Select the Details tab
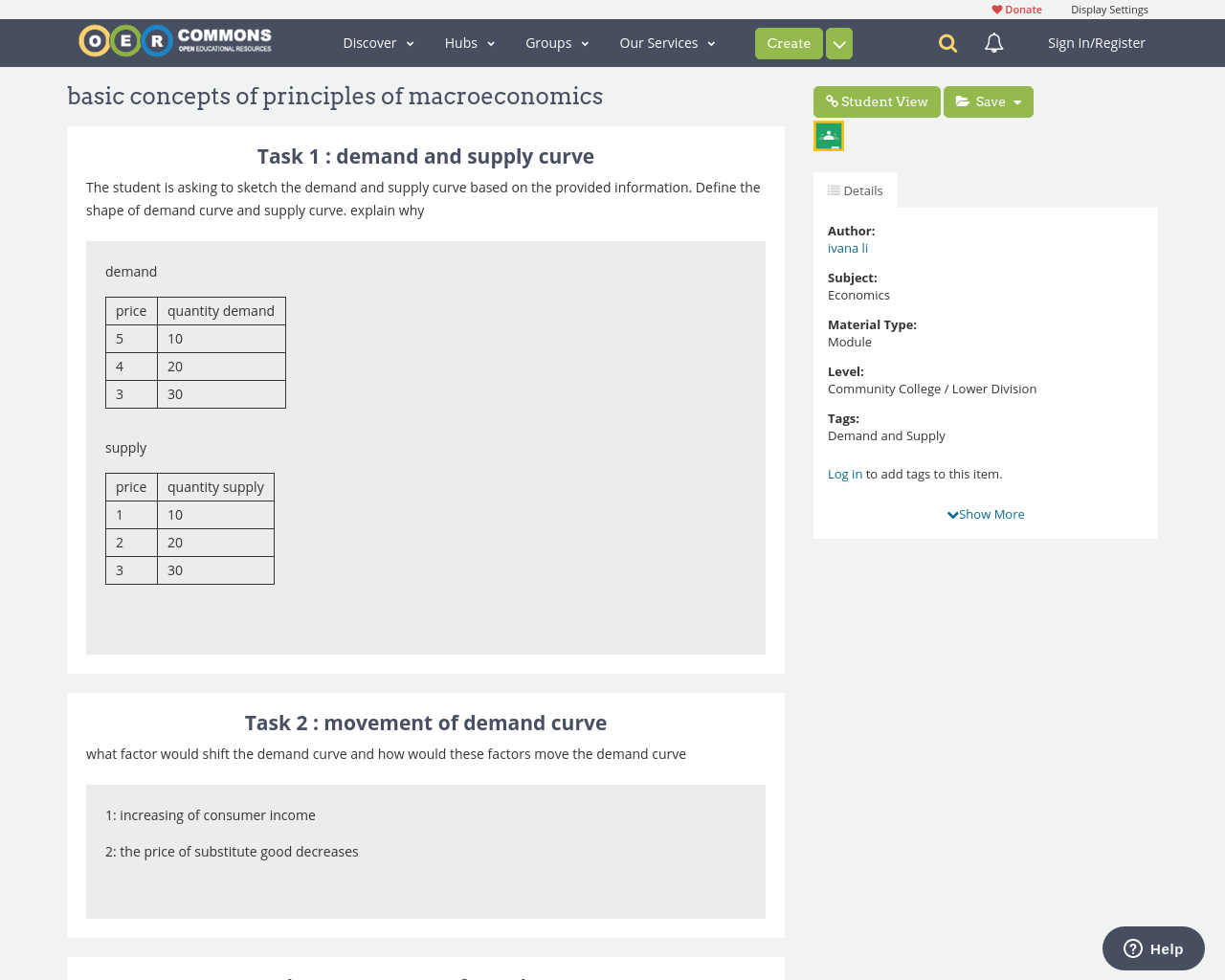 (856, 190)
